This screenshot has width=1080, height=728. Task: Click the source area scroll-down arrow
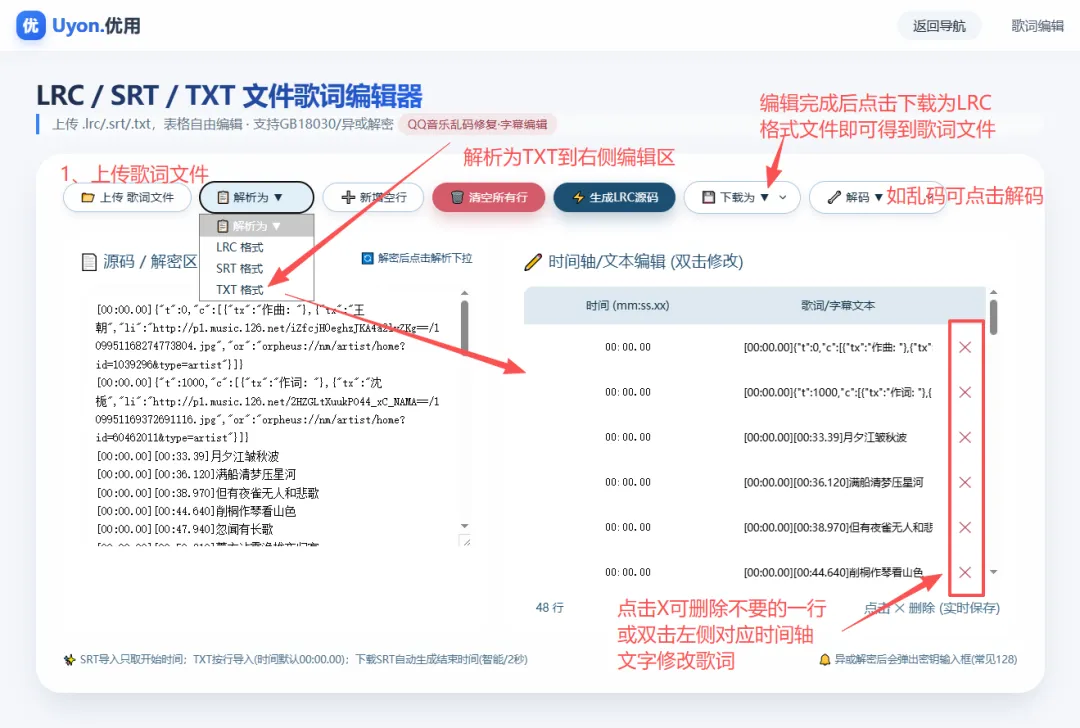pos(464,526)
